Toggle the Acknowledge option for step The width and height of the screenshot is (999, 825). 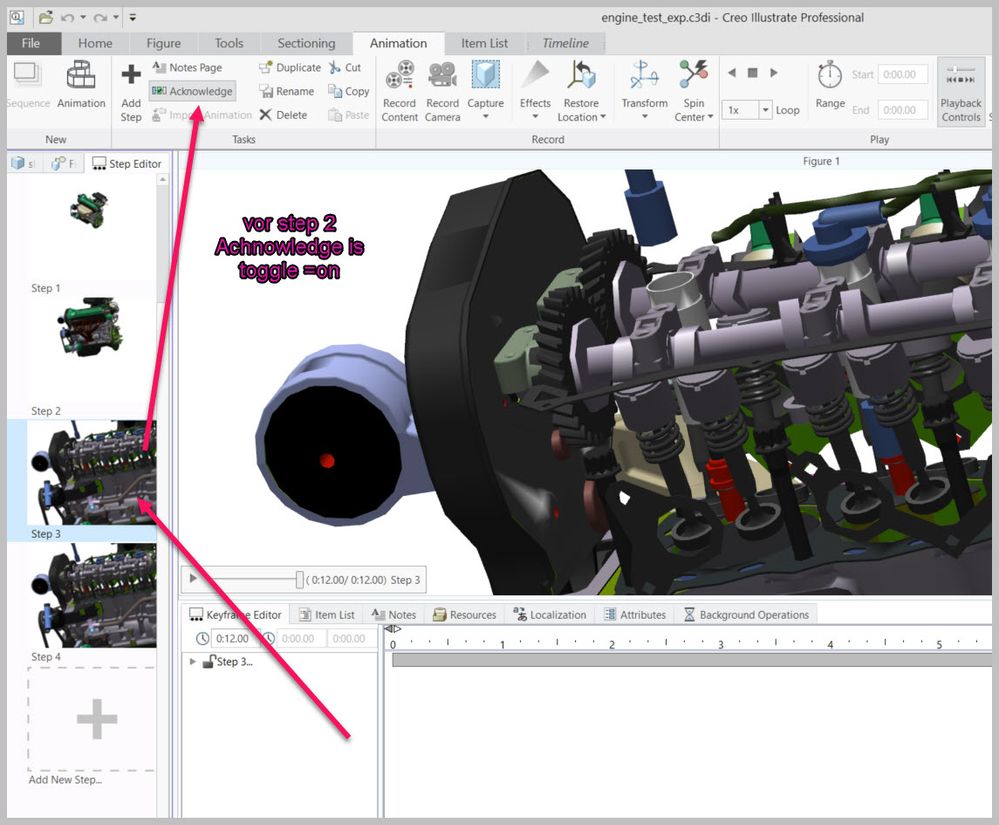coord(192,91)
